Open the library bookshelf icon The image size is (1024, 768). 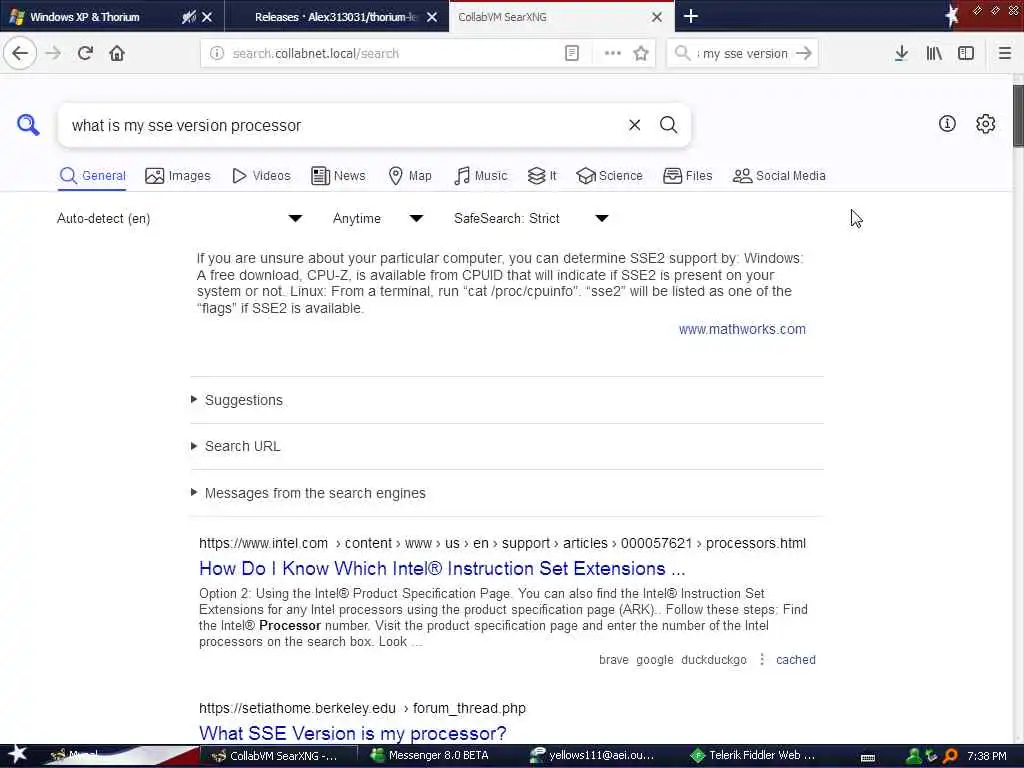(934, 53)
